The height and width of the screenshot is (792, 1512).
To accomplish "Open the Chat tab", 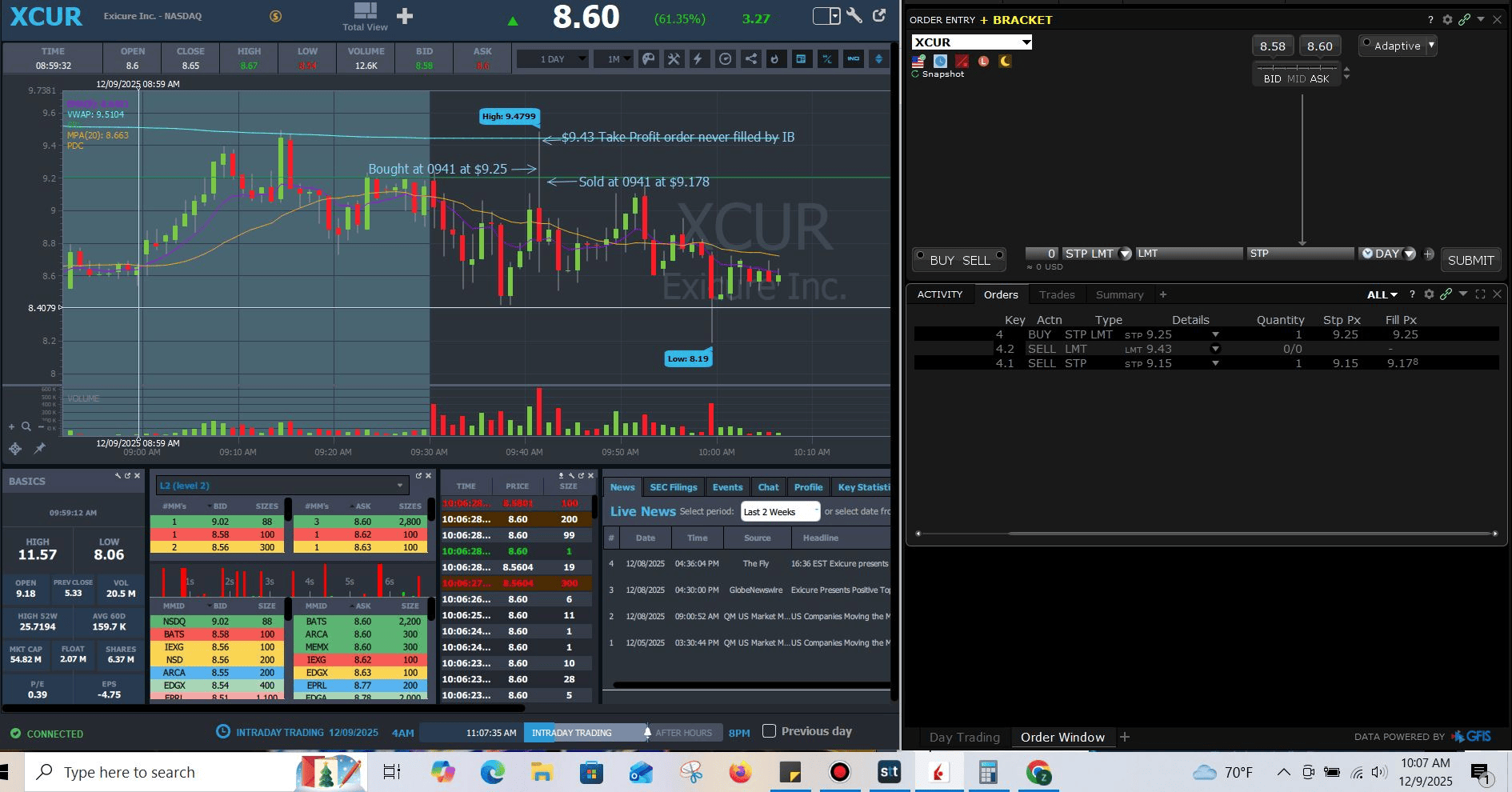I will (768, 487).
